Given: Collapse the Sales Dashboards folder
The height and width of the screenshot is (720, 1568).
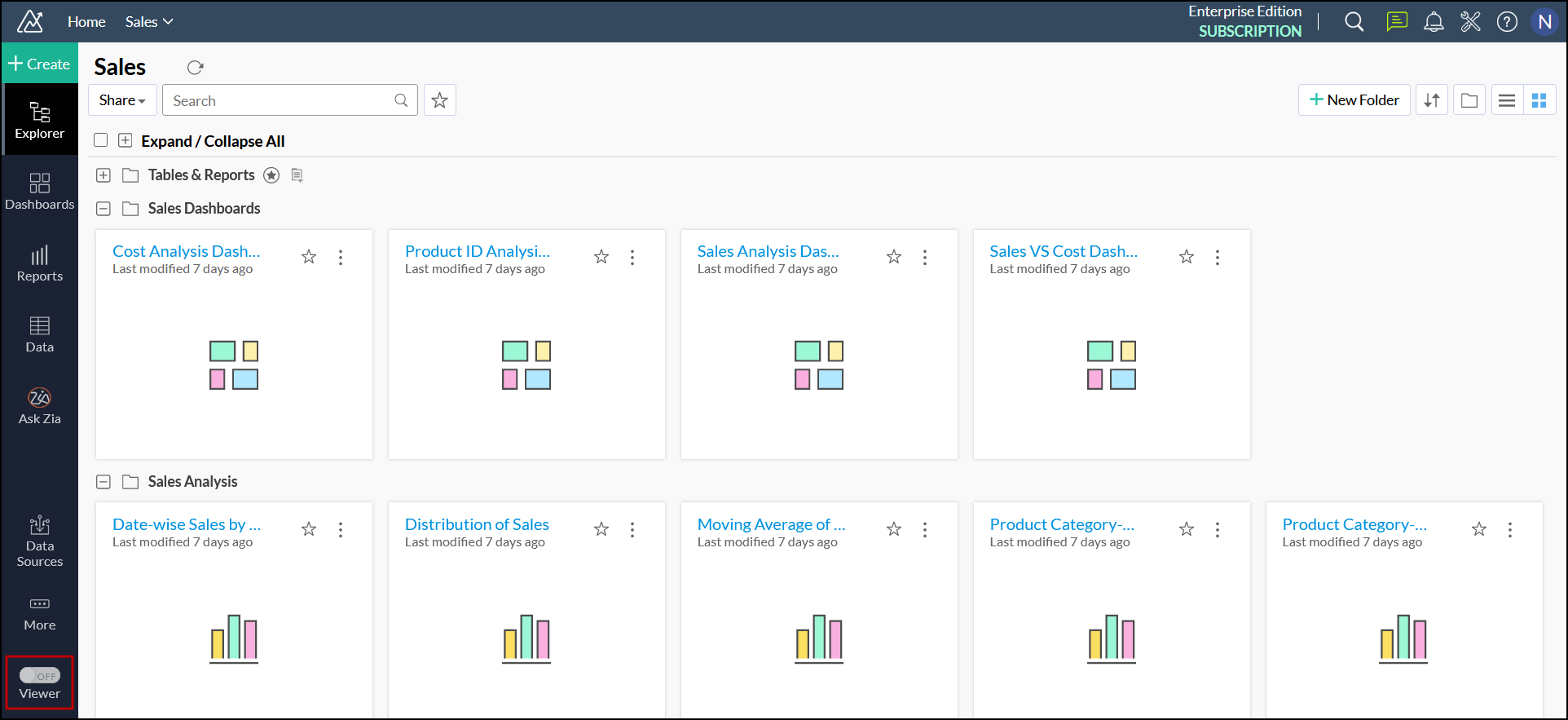Looking at the screenshot, I should 104,209.
